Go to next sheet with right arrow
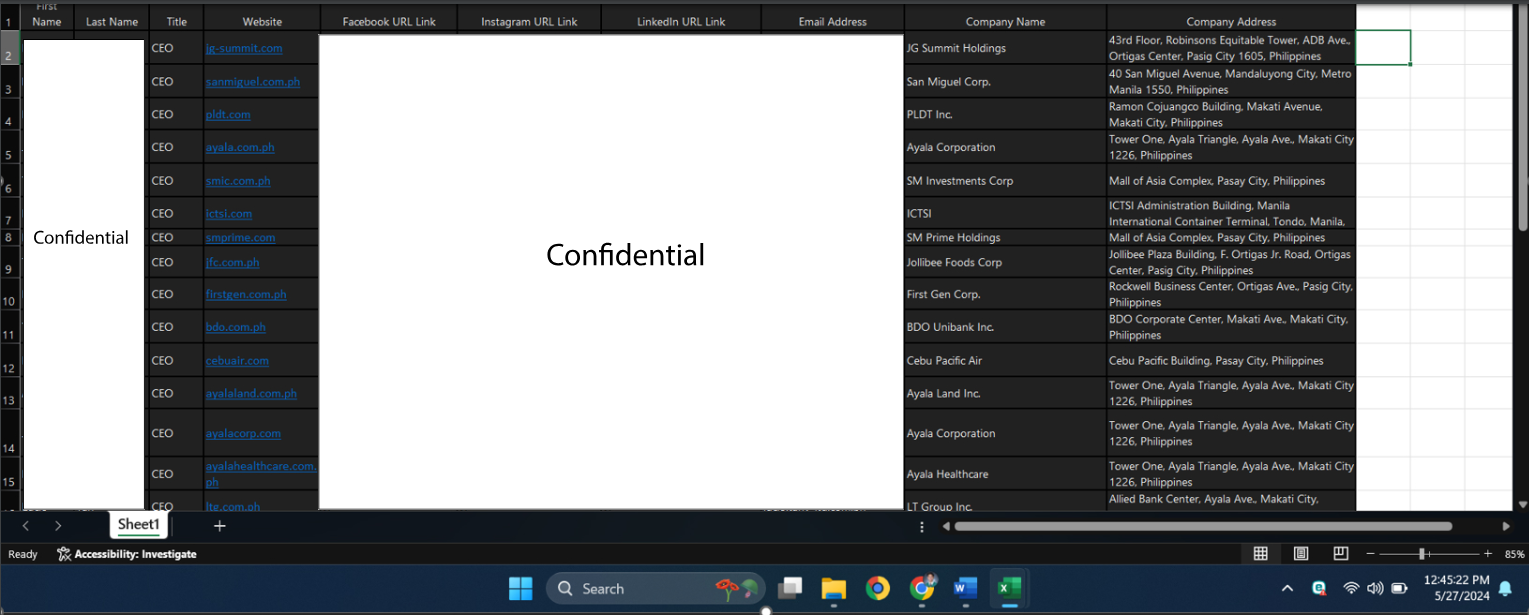 (58, 525)
